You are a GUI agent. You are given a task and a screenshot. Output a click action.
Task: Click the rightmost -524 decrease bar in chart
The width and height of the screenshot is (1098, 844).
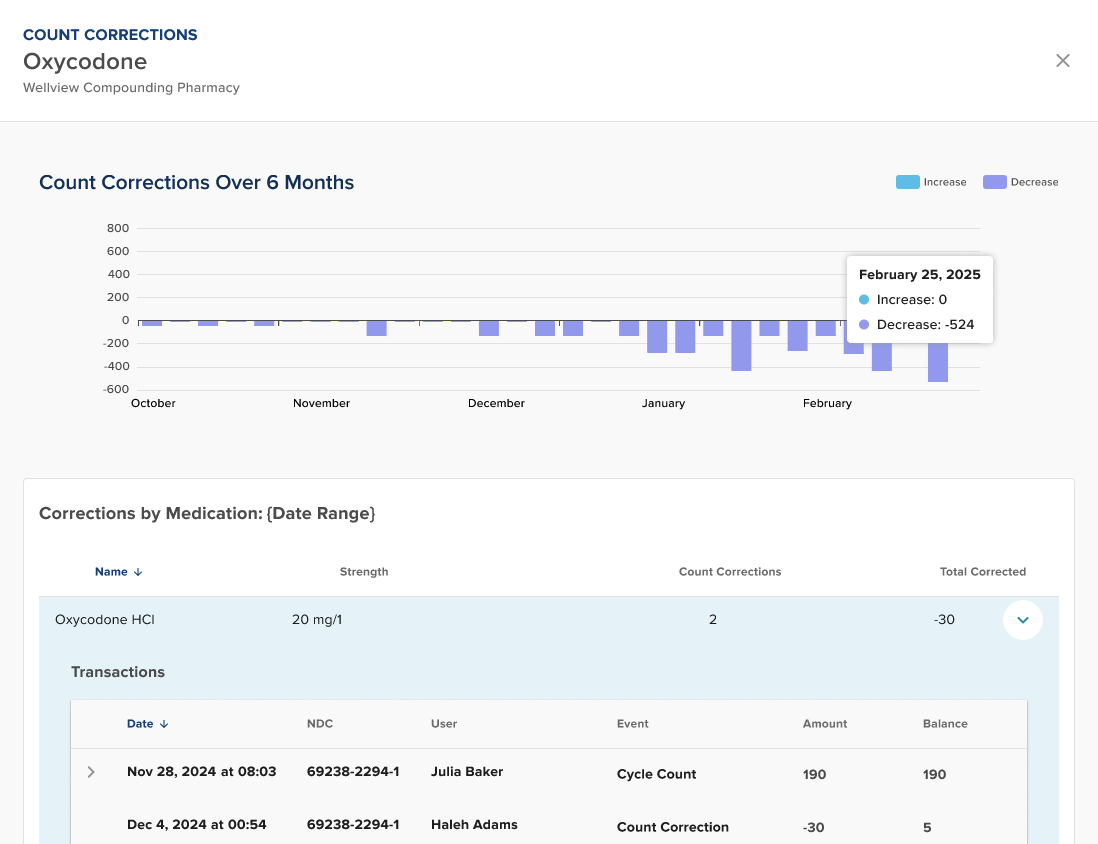[938, 361]
